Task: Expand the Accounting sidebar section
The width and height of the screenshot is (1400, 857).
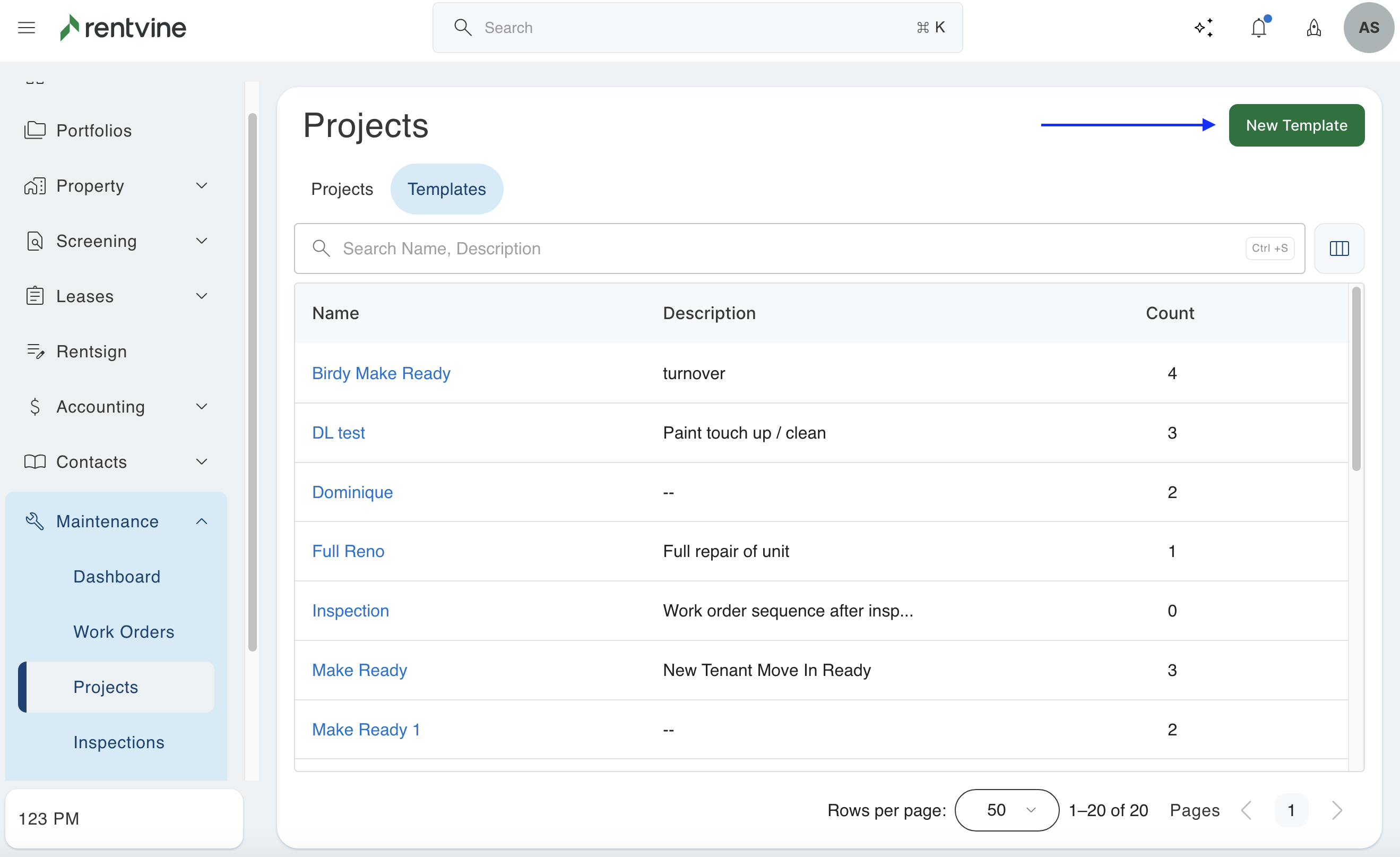Action: pos(201,406)
